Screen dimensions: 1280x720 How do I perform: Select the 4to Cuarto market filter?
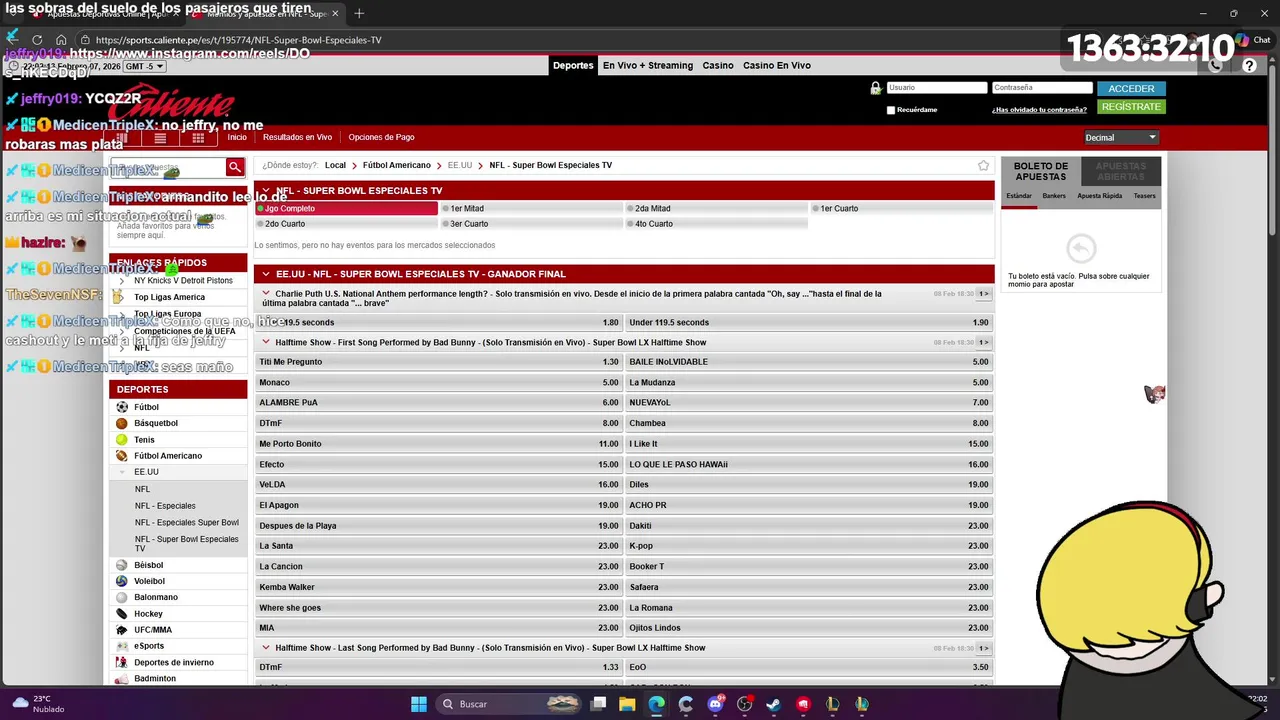(716, 224)
